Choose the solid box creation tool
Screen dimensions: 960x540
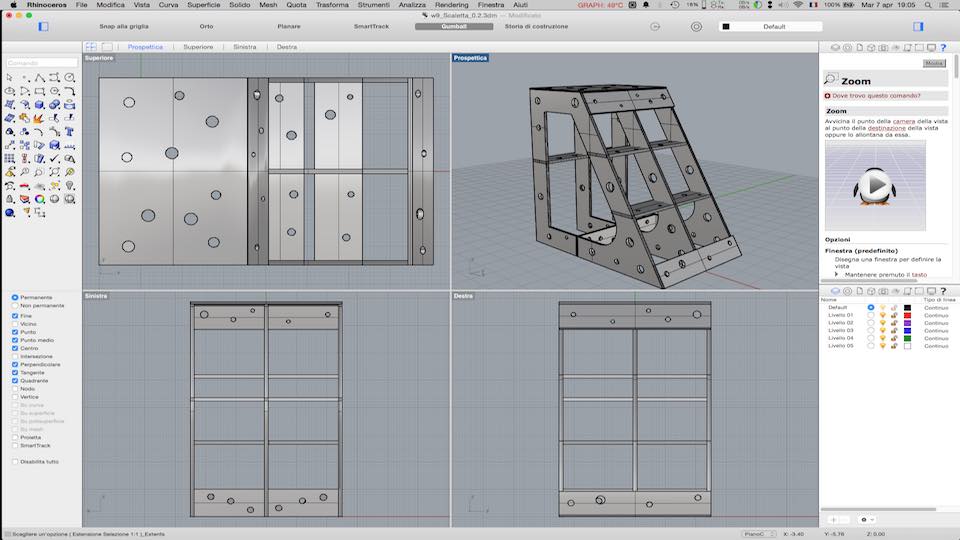[x=39, y=105]
